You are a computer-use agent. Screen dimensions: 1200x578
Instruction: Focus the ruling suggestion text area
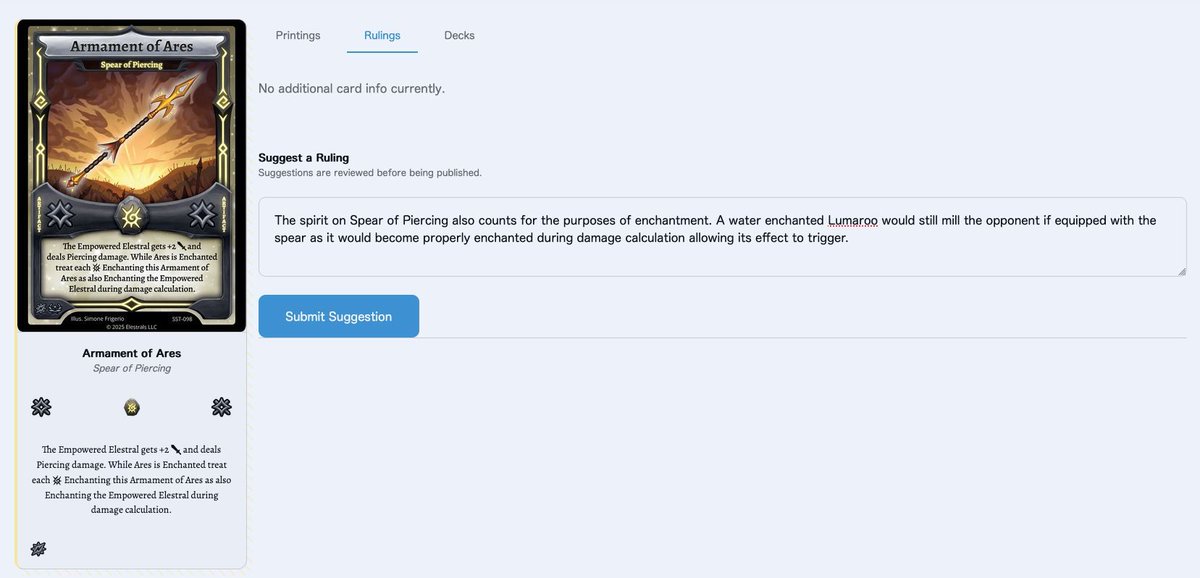(x=722, y=237)
